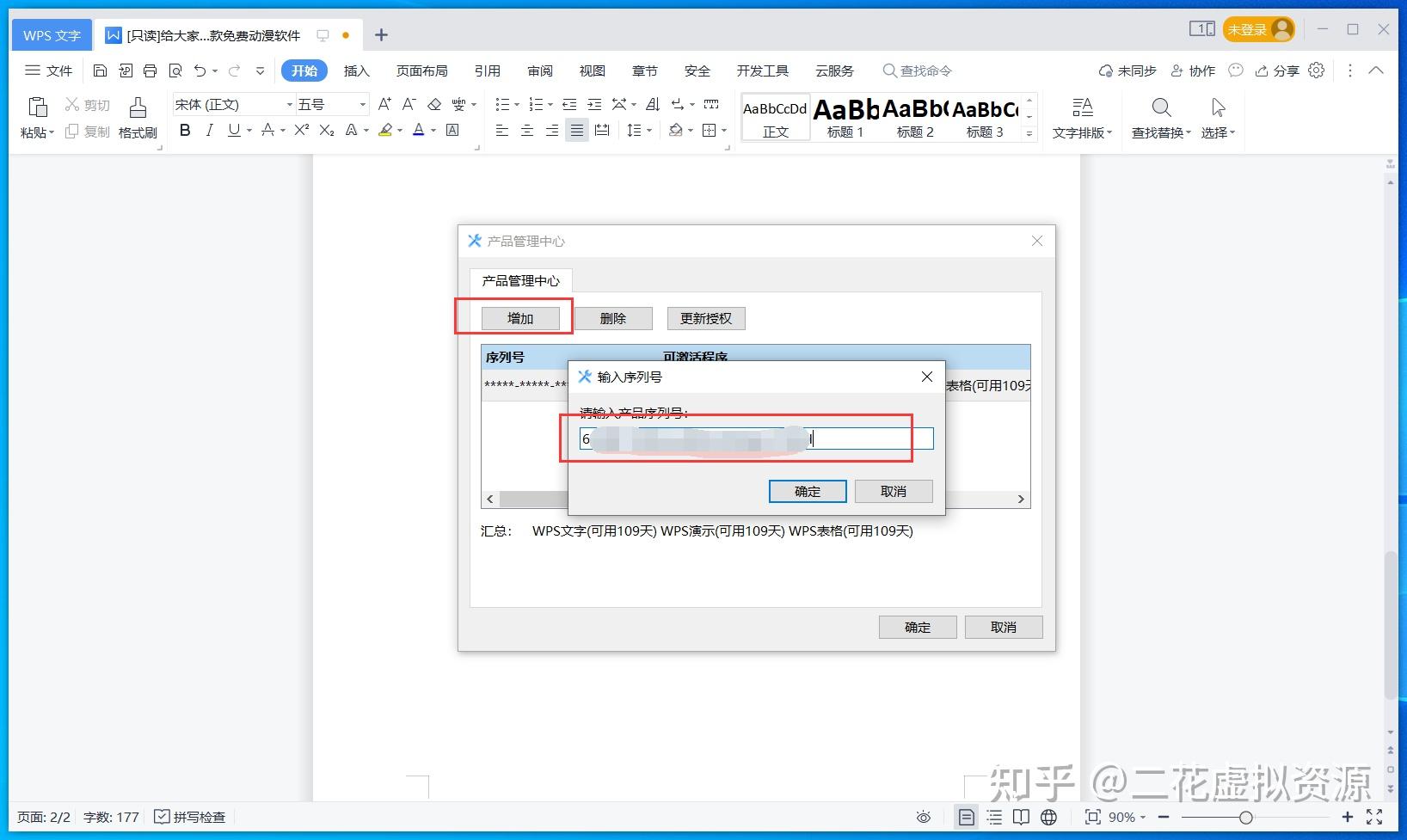Switch to Web layout globe icon

pyautogui.click(x=1048, y=817)
